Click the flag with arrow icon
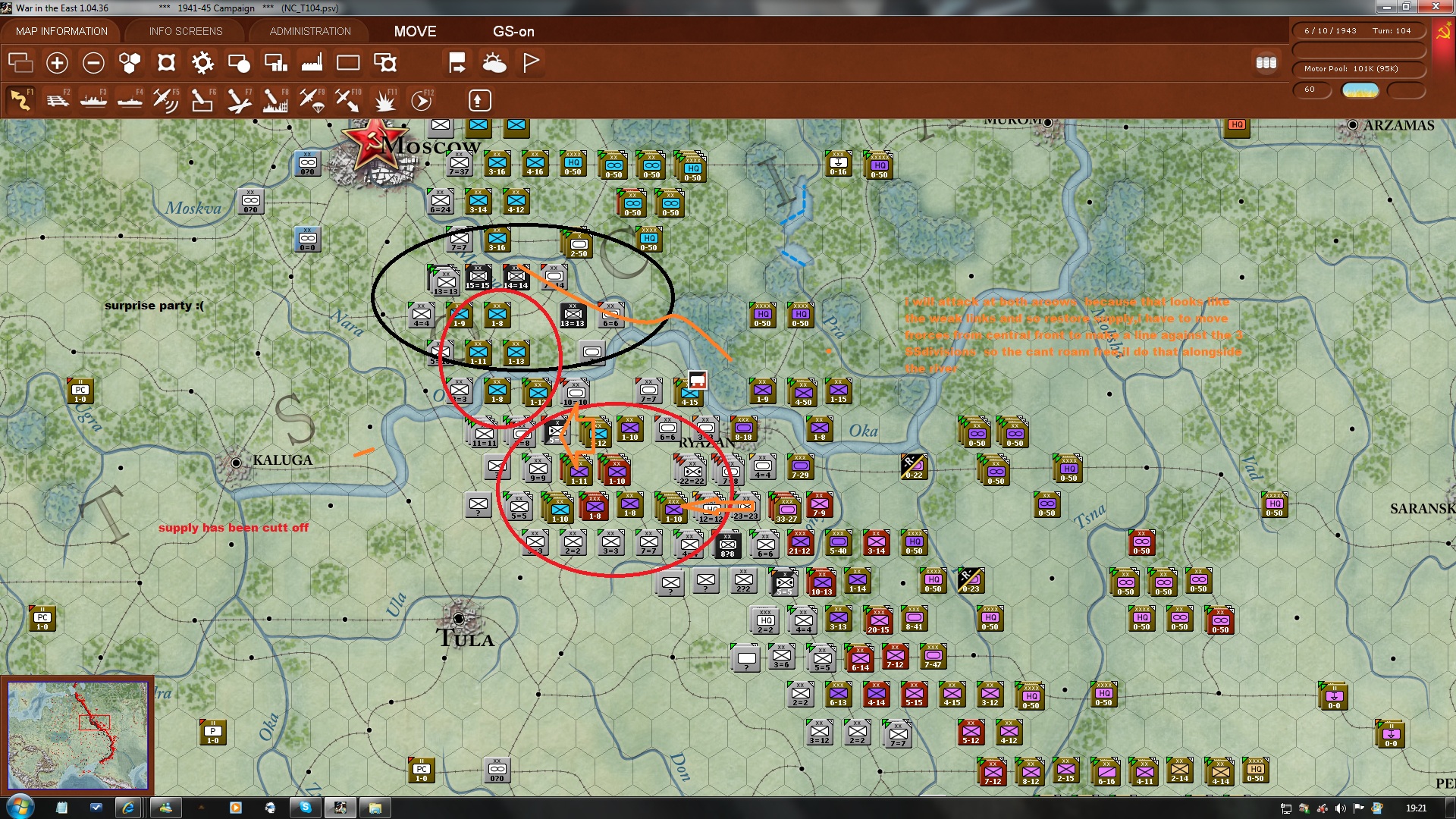1456x819 pixels. click(457, 62)
